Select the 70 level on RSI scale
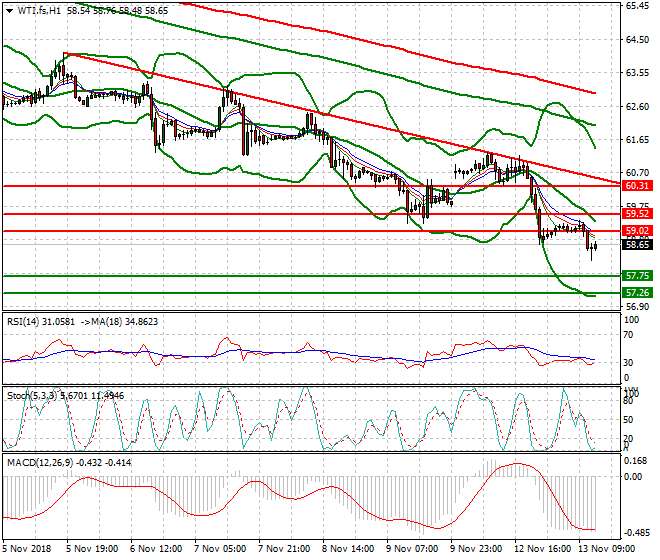The width and height of the screenshot is (660, 560). coord(628,335)
